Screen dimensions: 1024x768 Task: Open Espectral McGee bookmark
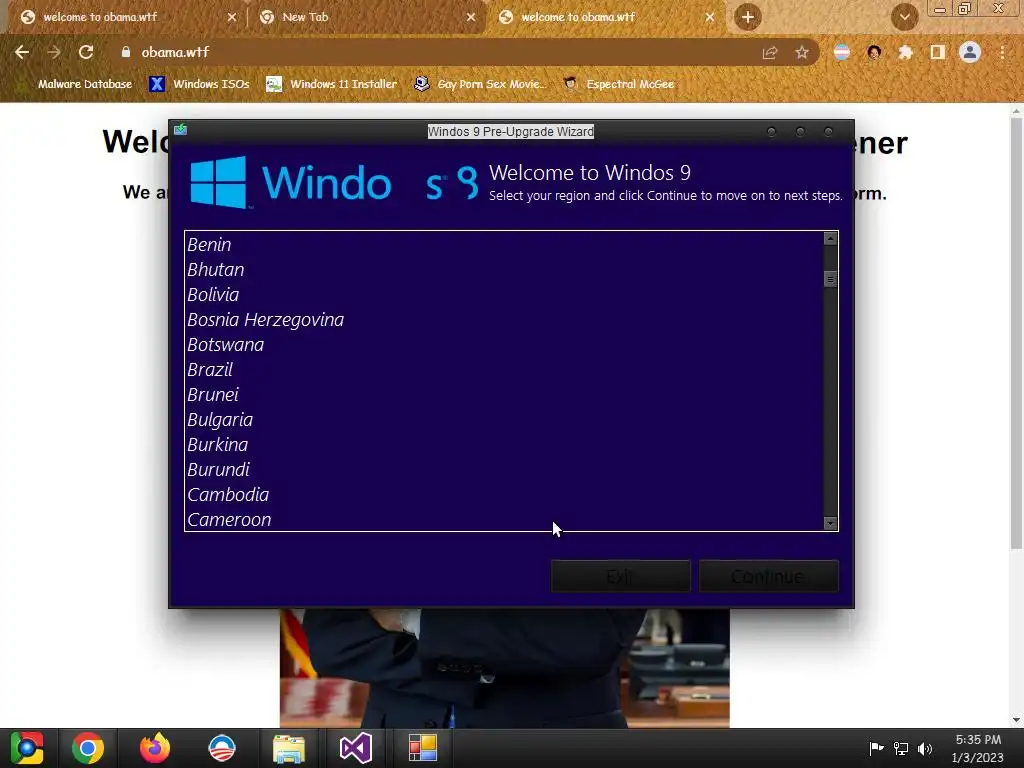pos(618,84)
